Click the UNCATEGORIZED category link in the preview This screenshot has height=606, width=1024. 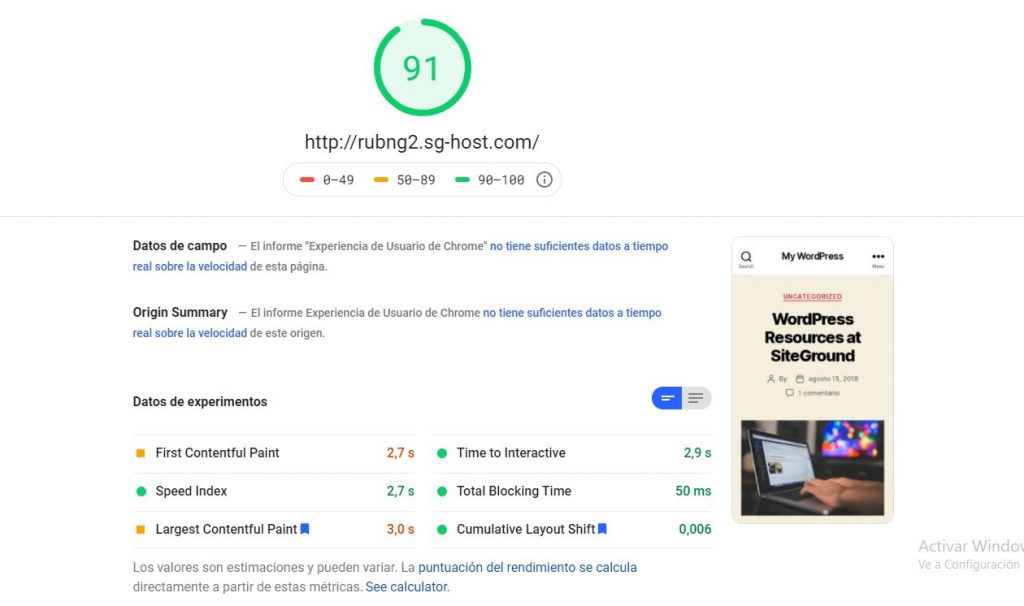tap(812, 296)
